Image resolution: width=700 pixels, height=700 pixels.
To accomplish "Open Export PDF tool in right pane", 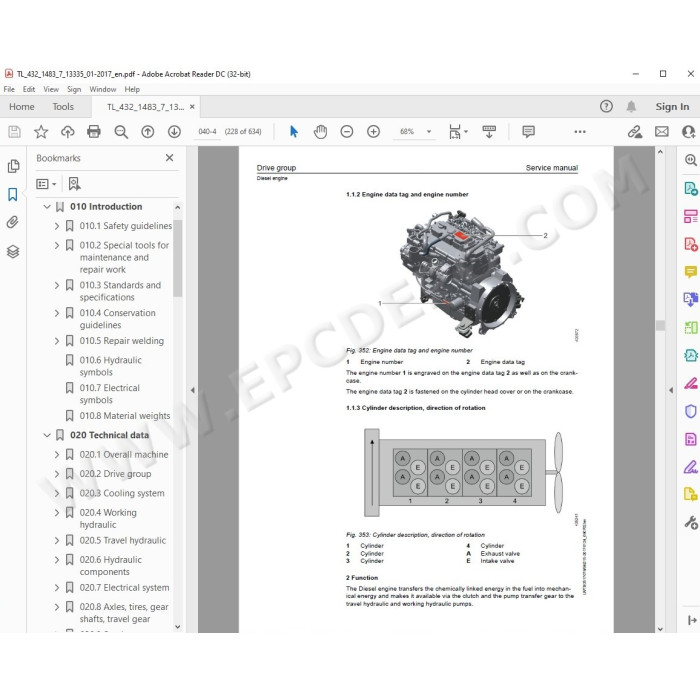I will pos(691,189).
